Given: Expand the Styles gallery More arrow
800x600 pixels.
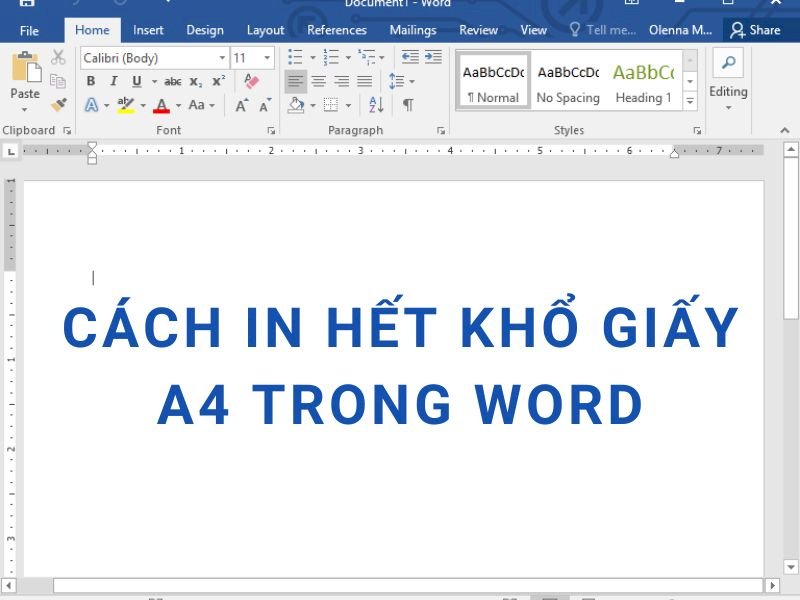Looking at the screenshot, I should click(690, 101).
